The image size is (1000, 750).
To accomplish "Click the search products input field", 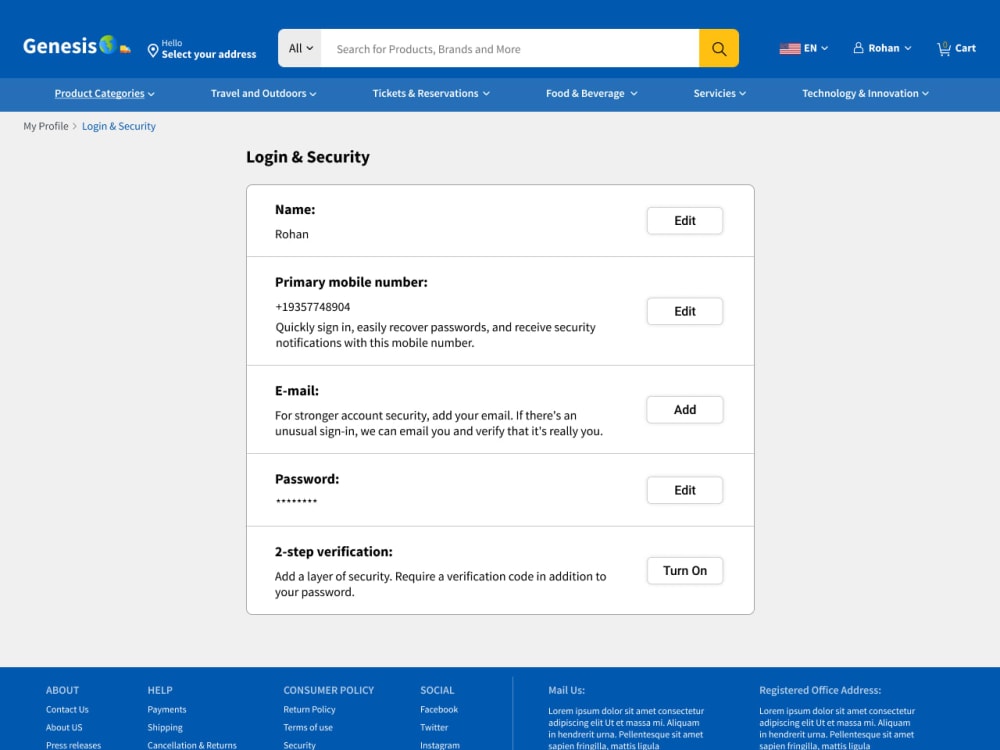I will 510,48.
